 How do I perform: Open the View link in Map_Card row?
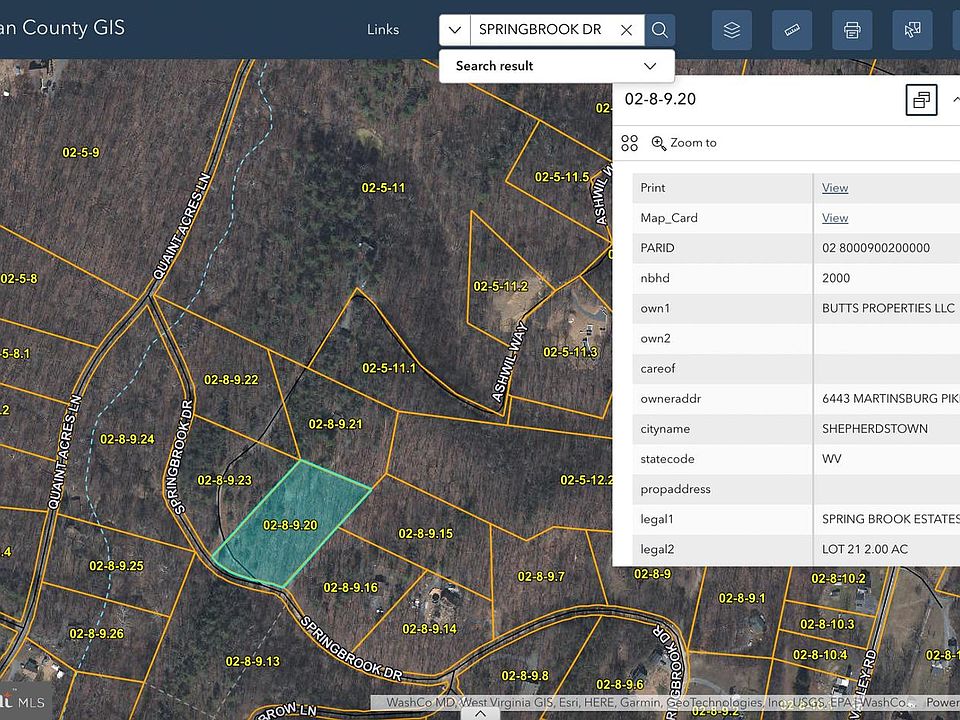point(835,218)
